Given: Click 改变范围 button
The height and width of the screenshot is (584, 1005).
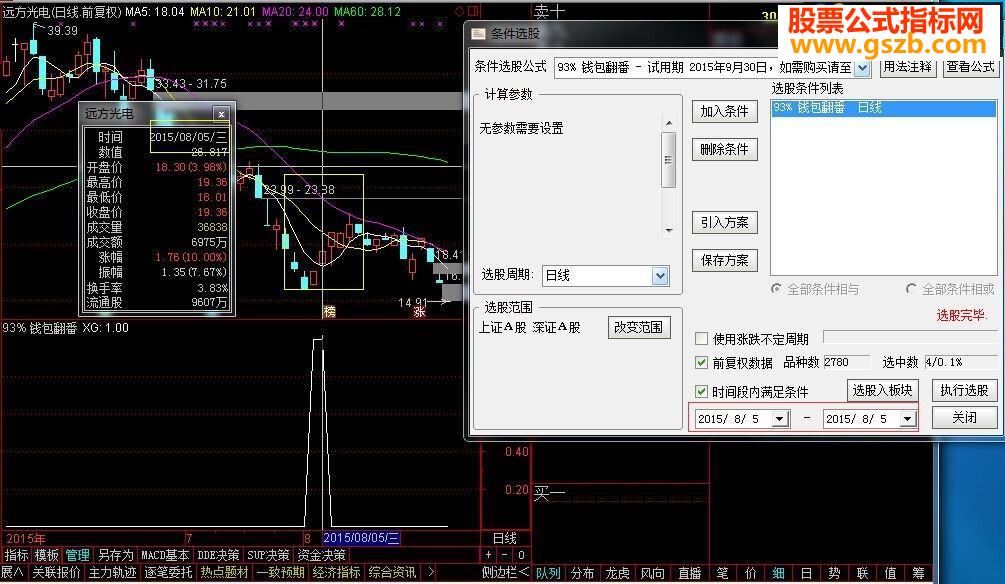Looking at the screenshot, I should (x=638, y=327).
